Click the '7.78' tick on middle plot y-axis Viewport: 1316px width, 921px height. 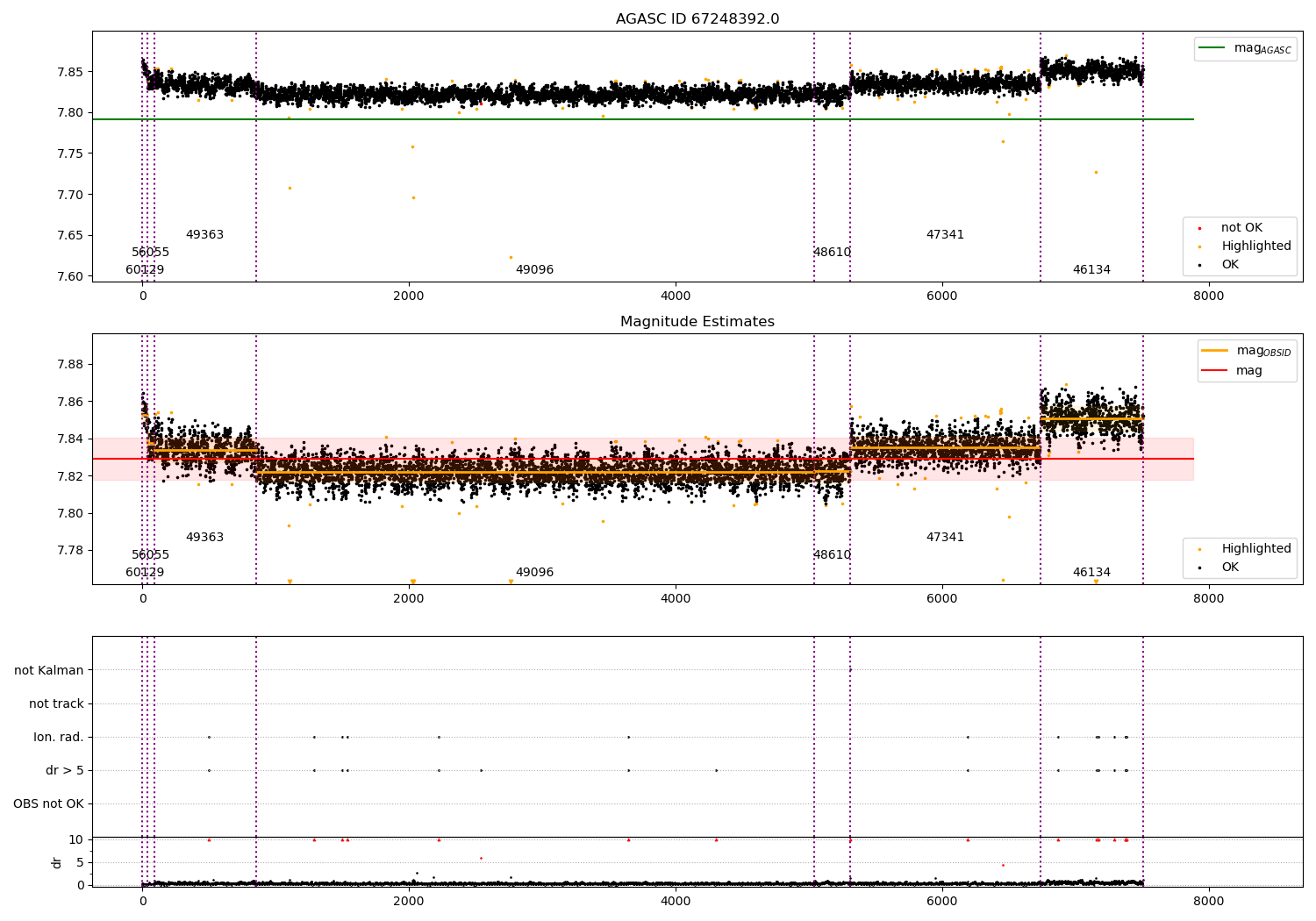pos(70,551)
